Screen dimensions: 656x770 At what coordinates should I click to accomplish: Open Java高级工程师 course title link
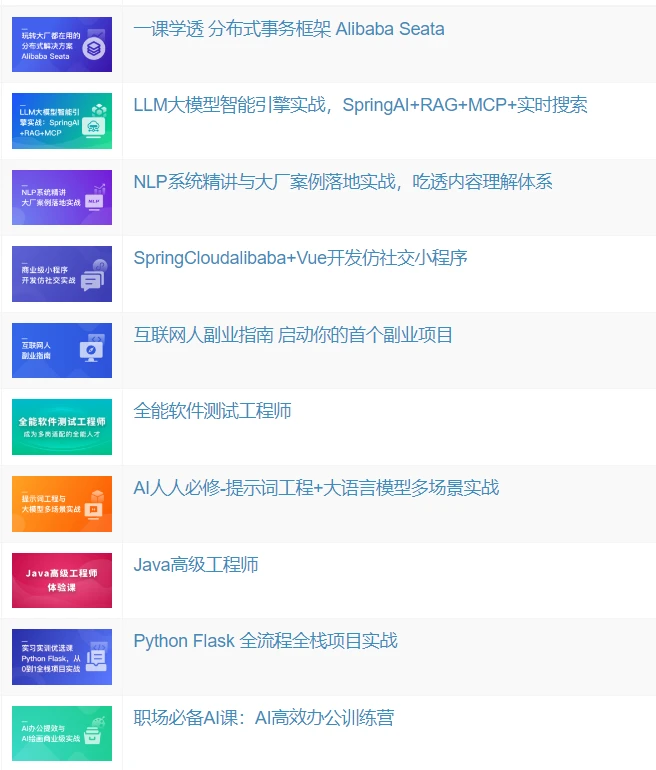click(x=196, y=565)
